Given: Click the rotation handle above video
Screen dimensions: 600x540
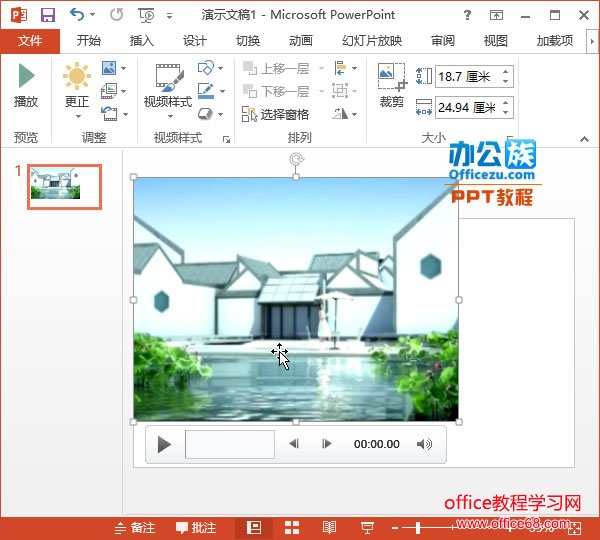Looking at the screenshot, I should [x=296, y=159].
